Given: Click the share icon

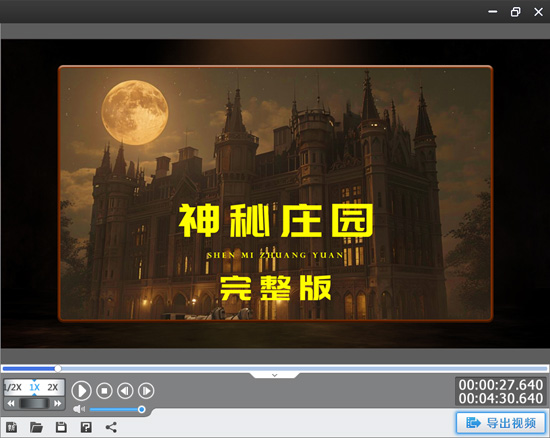Looking at the screenshot, I should tap(111, 427).
